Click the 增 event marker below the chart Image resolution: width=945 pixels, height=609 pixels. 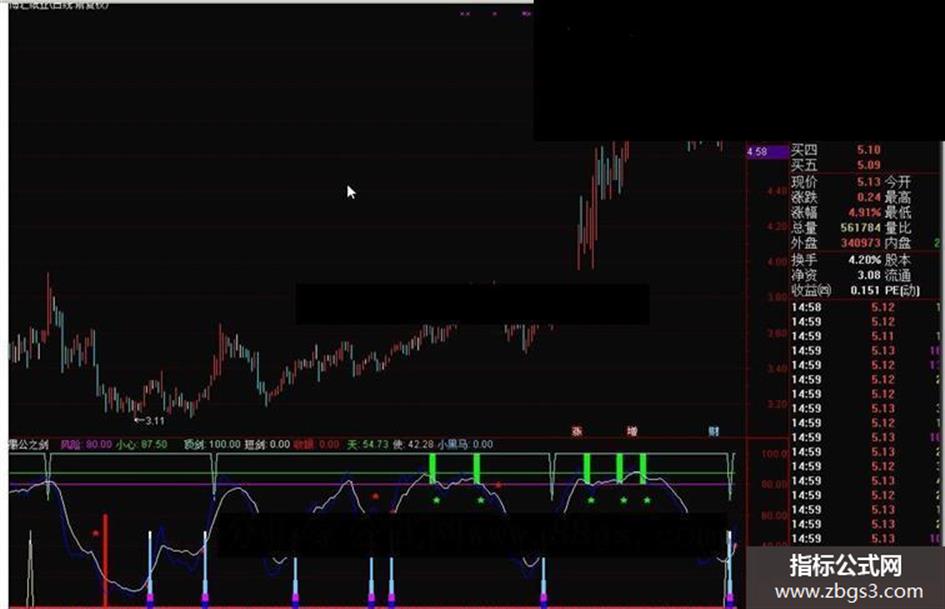click(632, 431)
